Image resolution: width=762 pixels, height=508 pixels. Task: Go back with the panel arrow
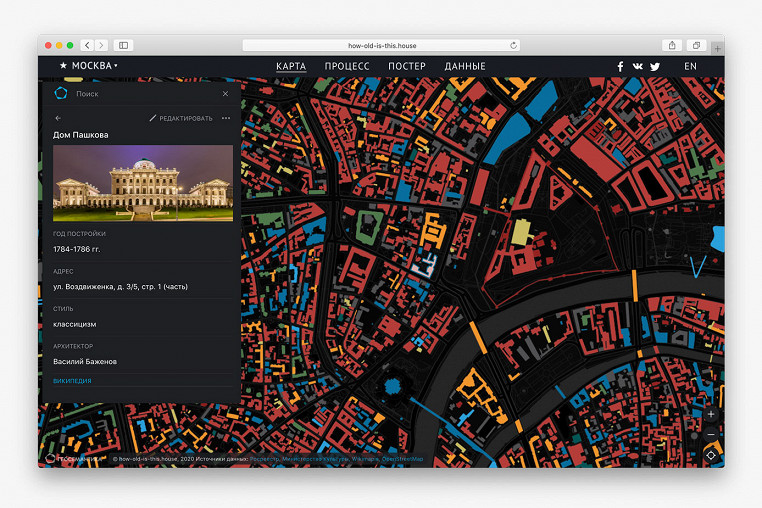58,118
